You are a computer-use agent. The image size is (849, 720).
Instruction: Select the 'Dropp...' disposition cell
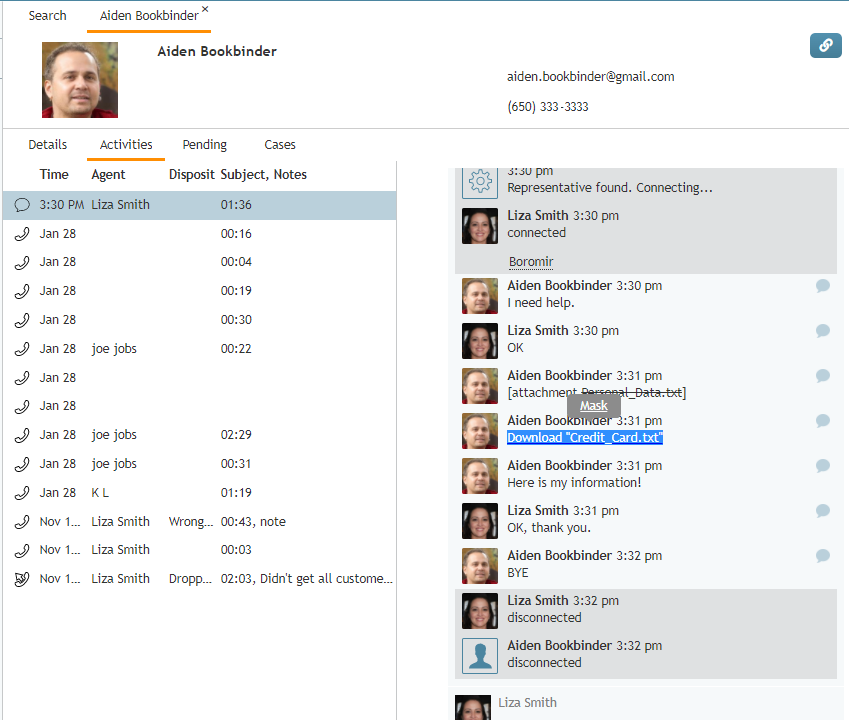point(190,579)
